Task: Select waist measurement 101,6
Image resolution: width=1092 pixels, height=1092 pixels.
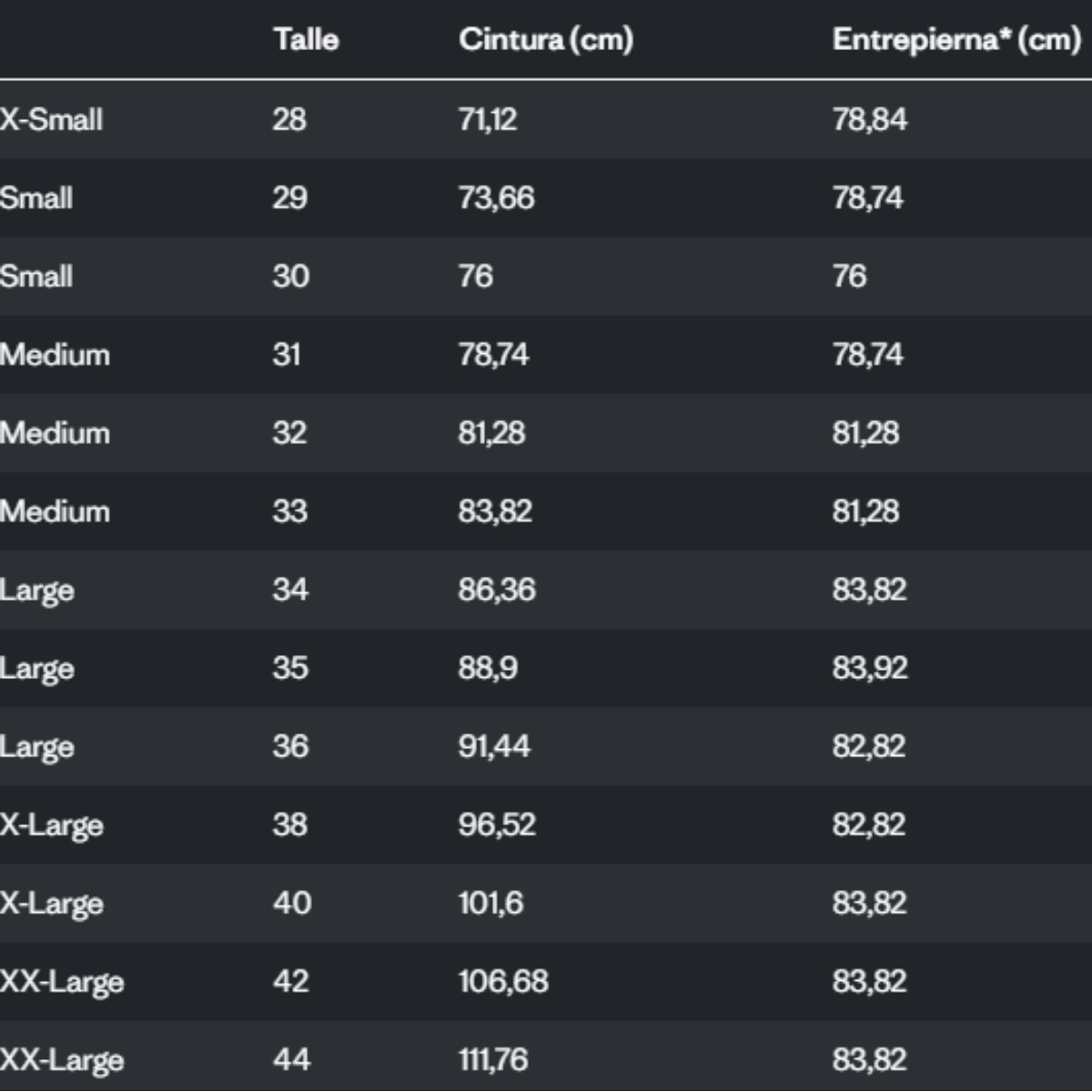Action: [490, 902]
